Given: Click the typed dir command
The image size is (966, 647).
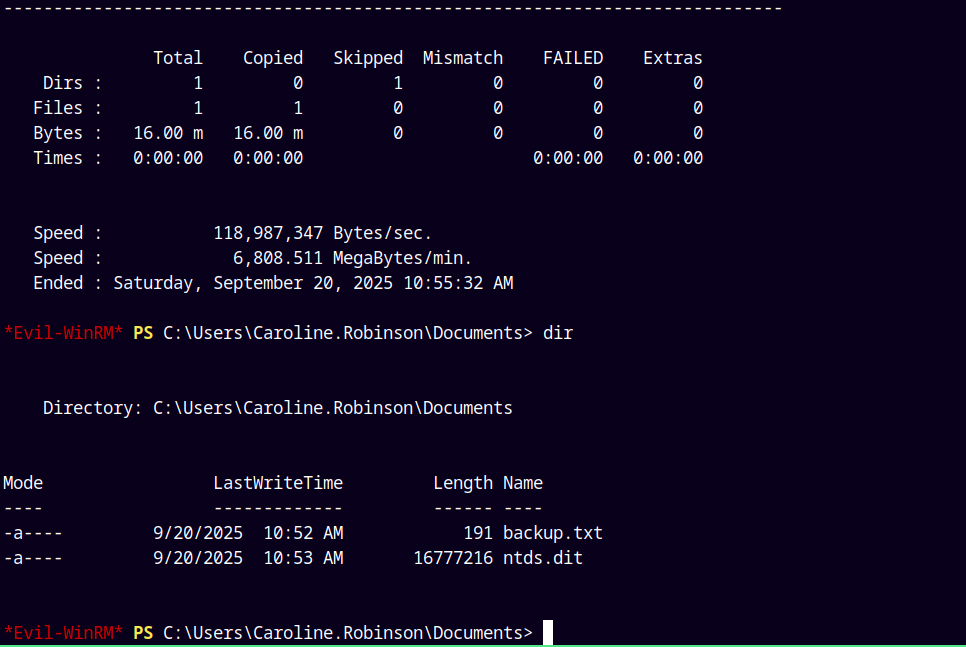Looking at the screenshot, I should (557, 333).
